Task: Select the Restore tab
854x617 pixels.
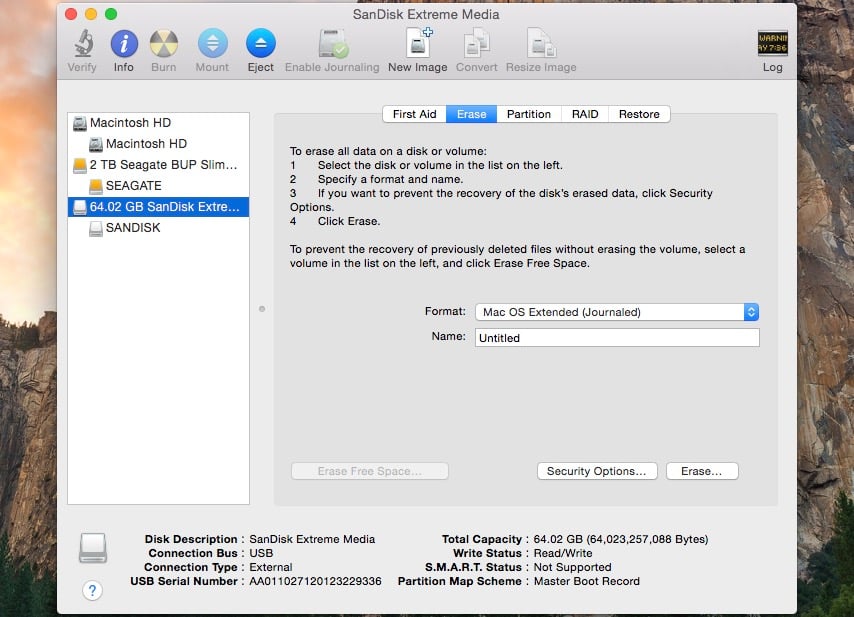Action: pyautogui.click(x=639, y=114)
